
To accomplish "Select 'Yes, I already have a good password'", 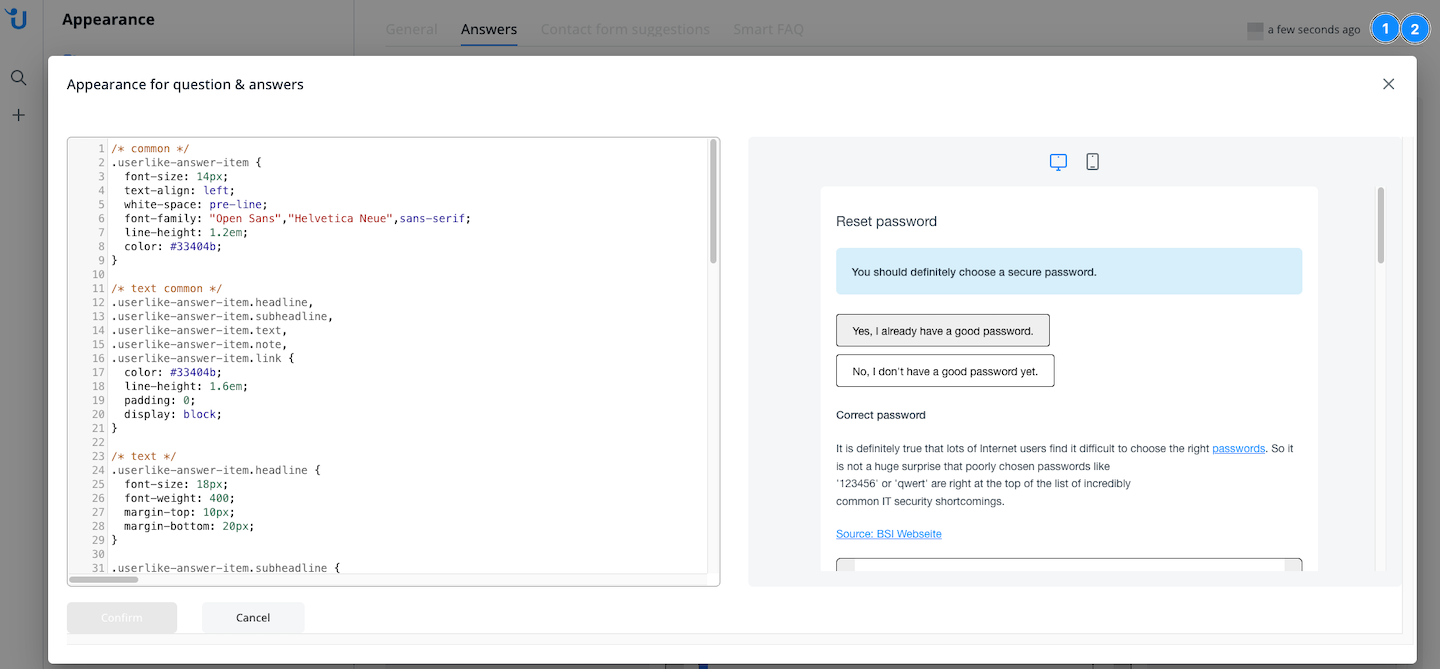I will pyautogui.click(x=942, y=330).
